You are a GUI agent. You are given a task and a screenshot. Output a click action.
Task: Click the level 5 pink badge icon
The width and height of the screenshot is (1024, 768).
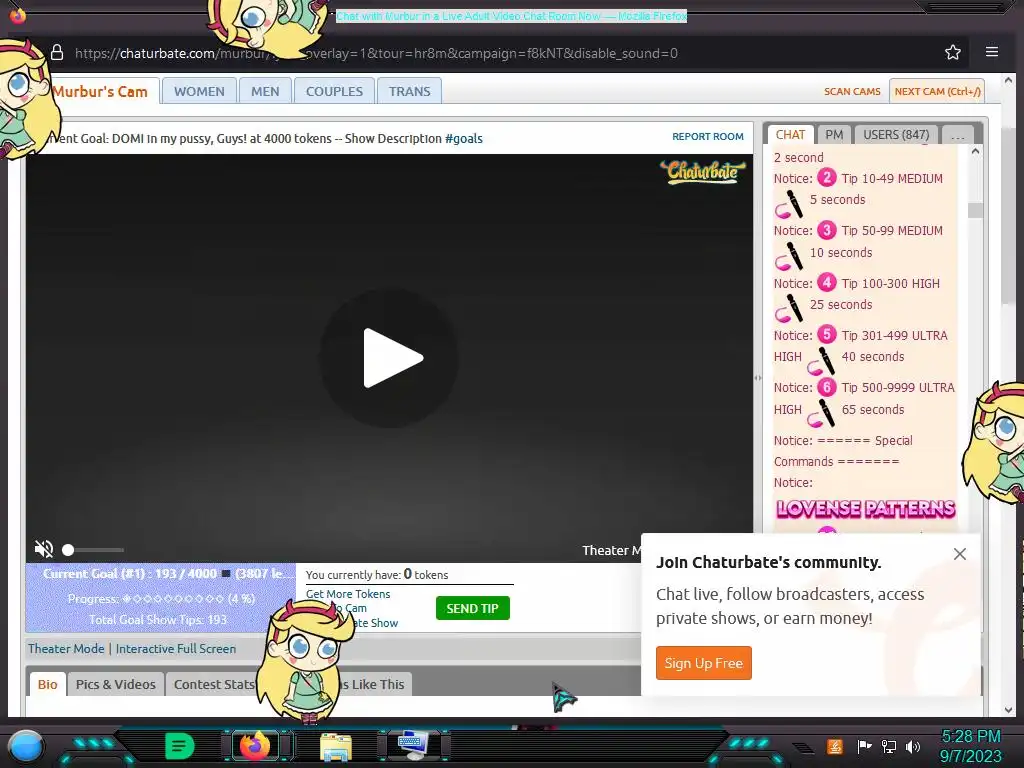pos(827,334)
